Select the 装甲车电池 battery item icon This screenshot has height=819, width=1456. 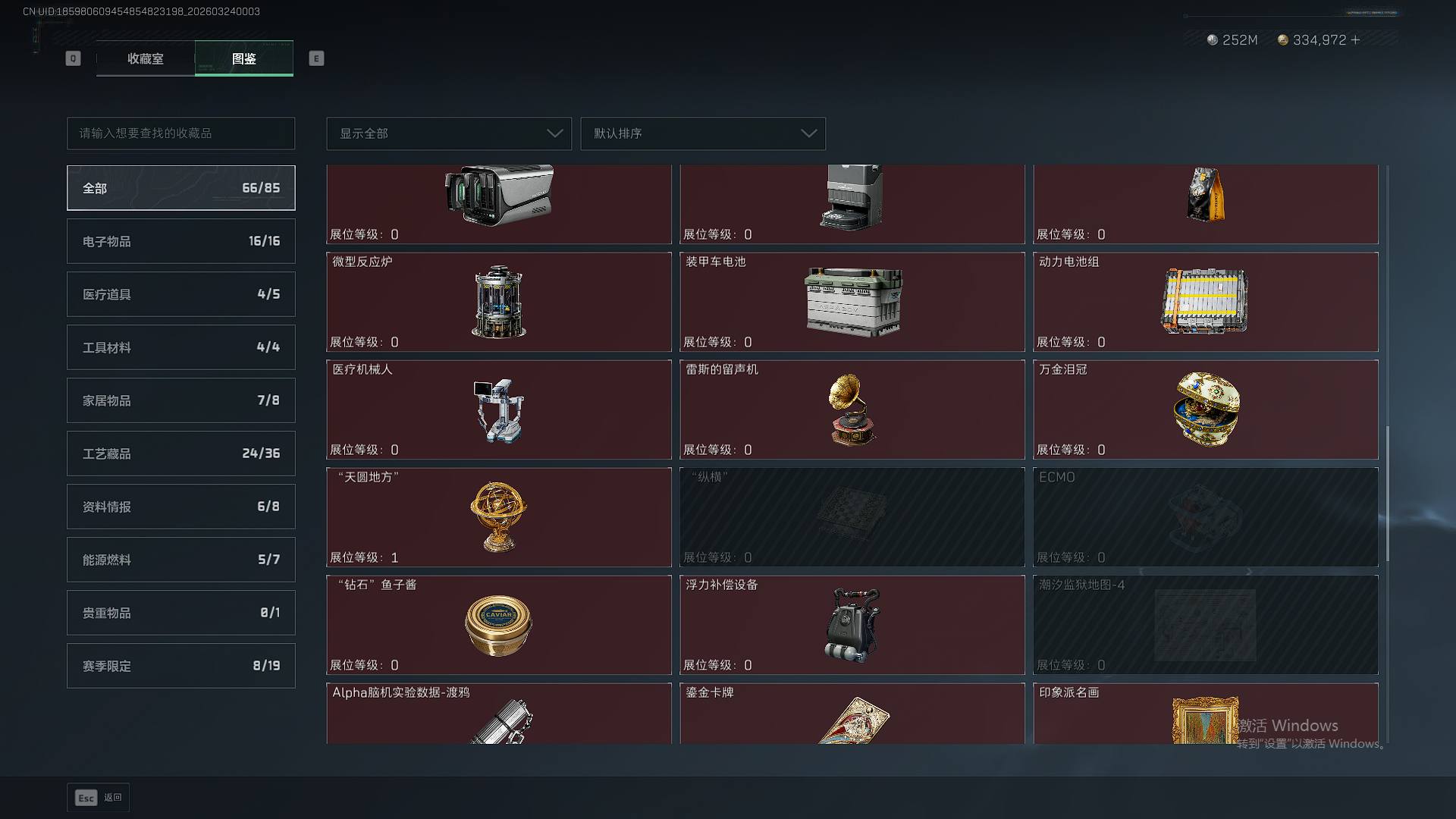tap(853, 302)
